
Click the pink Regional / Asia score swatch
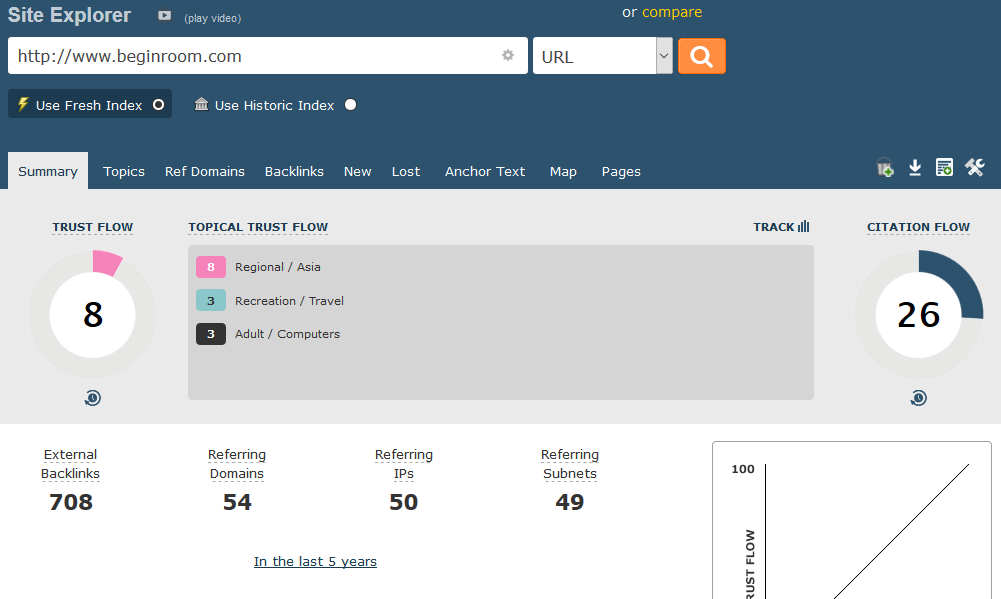point(211,267)
